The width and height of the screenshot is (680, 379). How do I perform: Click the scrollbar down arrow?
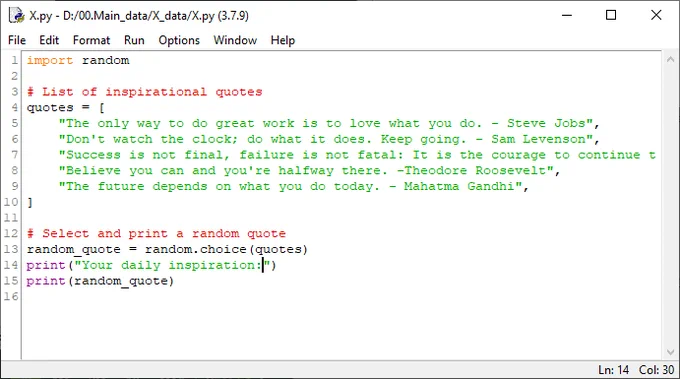pos(670,352)
